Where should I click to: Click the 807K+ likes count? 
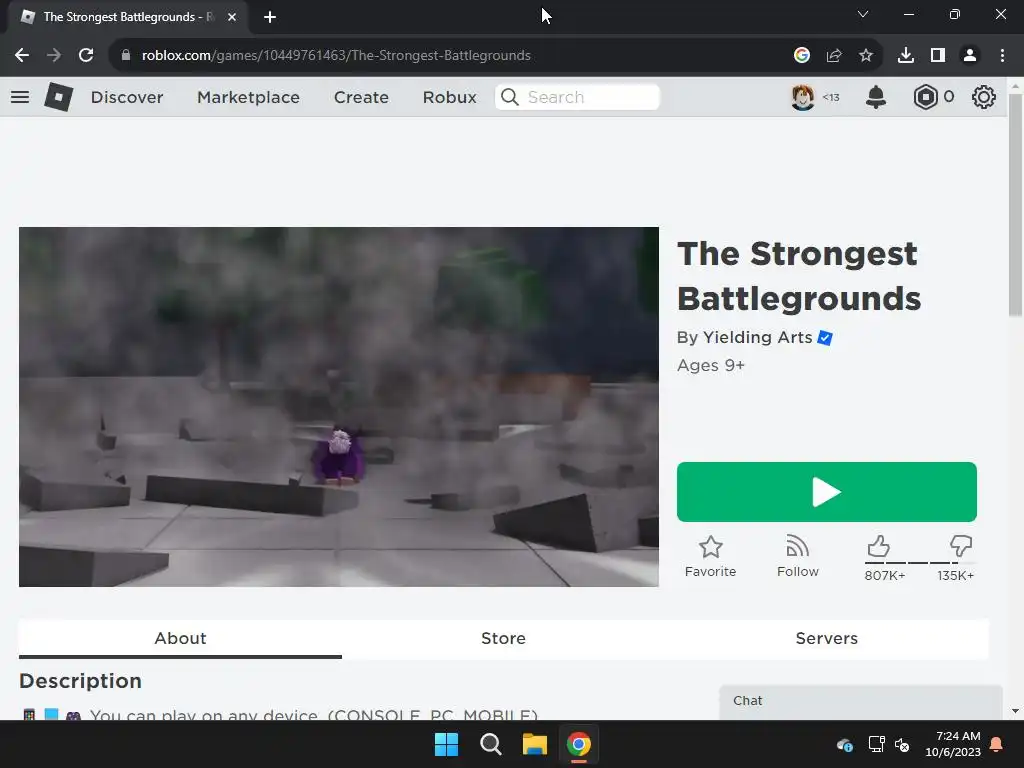885,576
